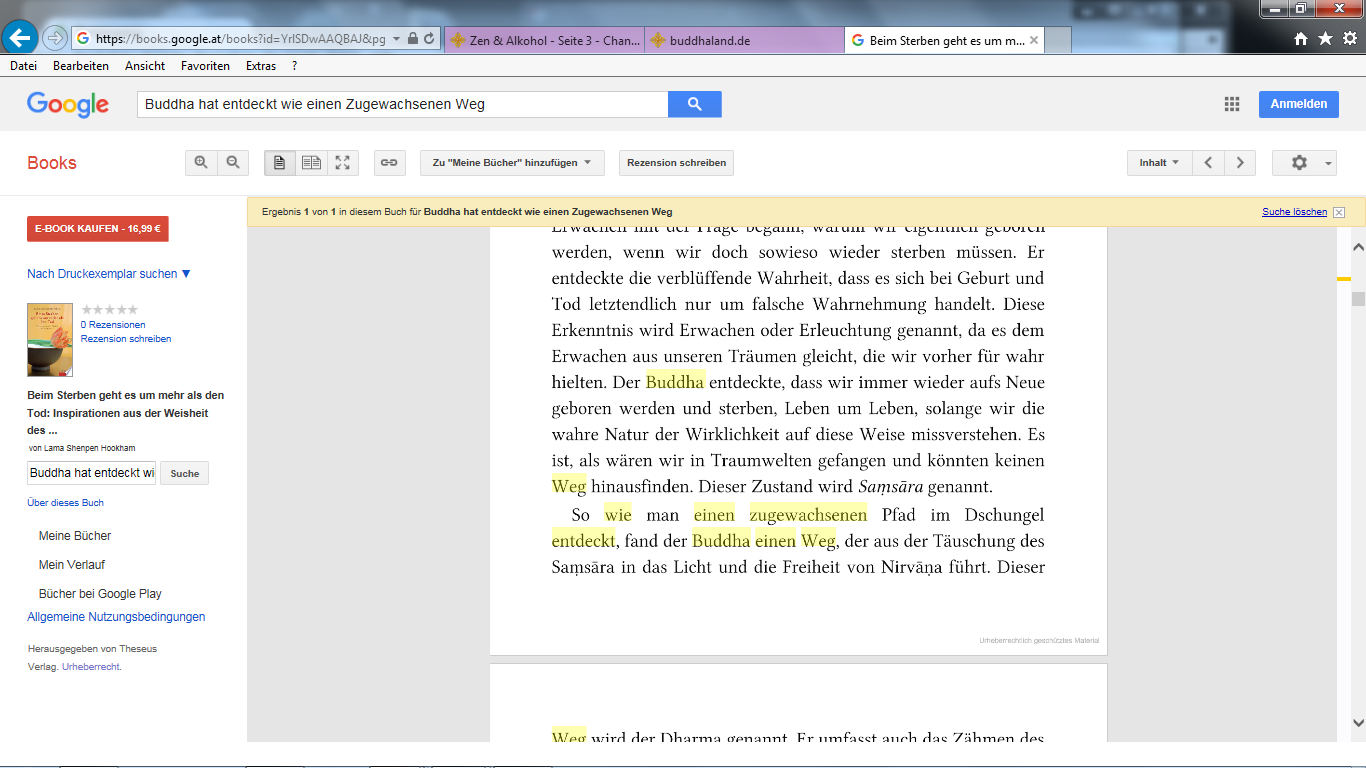Click the vertical scrollbar thumb
This screenshot has height=768, width=1366.
coord(1358,299)
